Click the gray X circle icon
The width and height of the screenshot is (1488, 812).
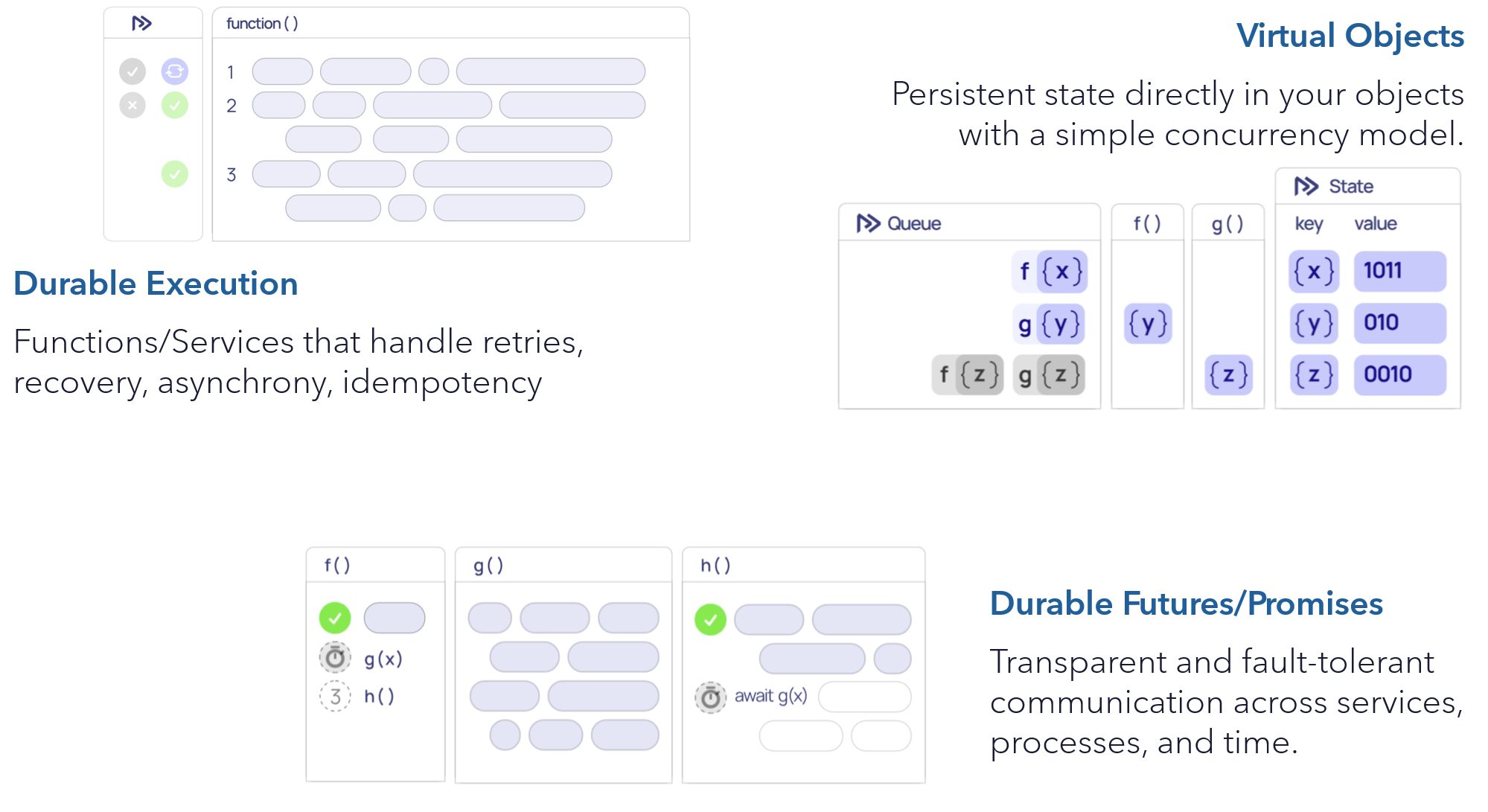click(132, 106)
